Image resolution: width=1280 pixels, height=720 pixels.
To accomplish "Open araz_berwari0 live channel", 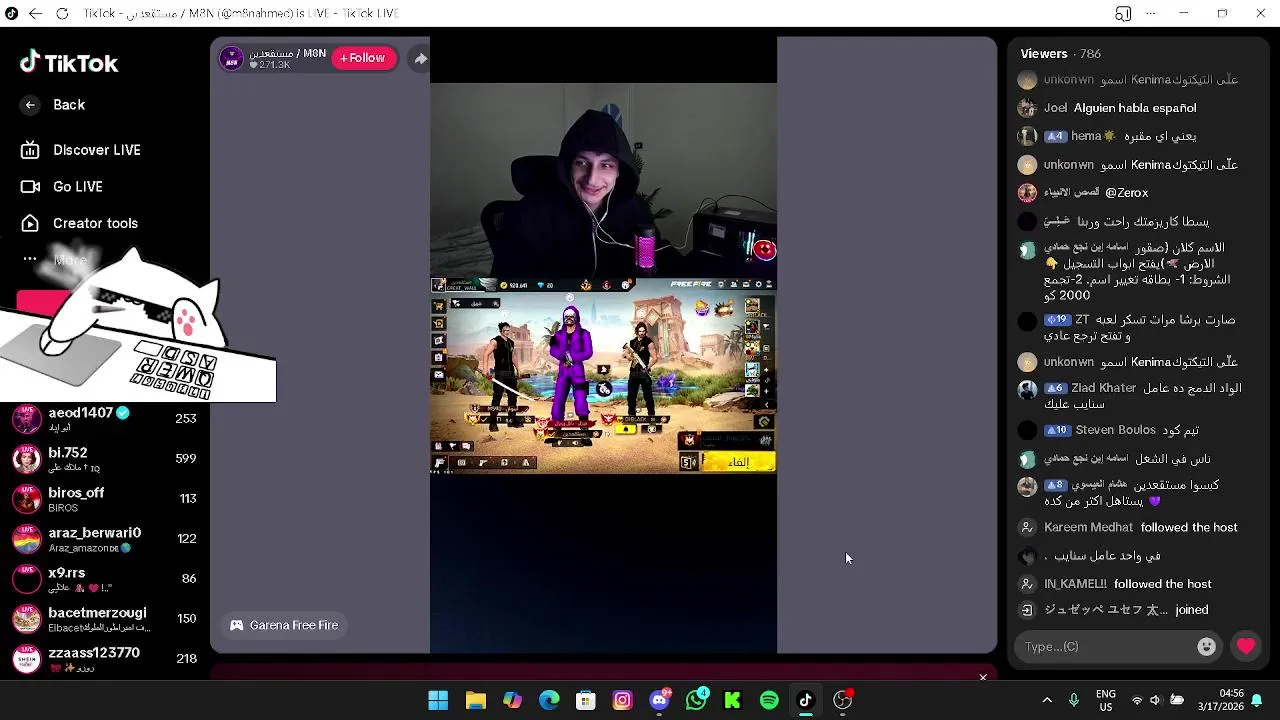I will pyautogui.click(x=105, y=538).
